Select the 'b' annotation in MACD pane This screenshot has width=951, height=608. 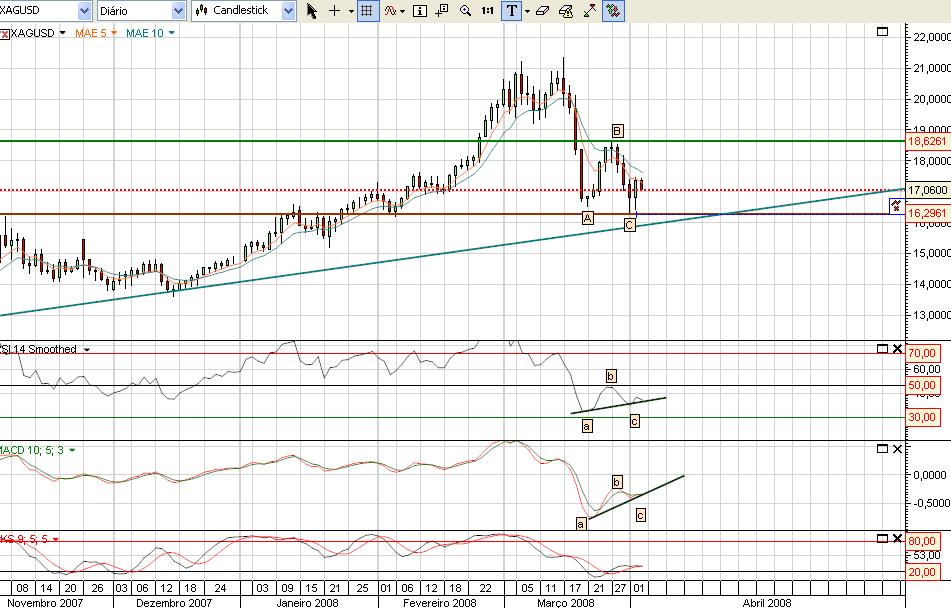(617, 482)
